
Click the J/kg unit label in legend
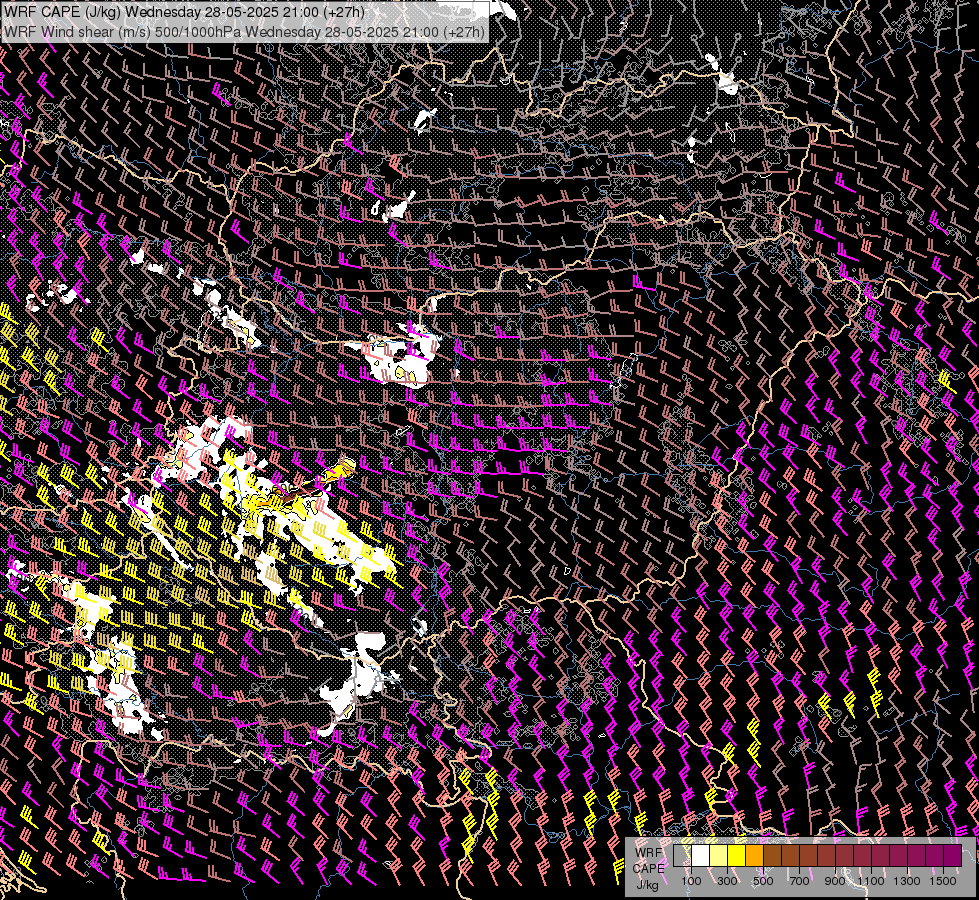coord(647,884)
